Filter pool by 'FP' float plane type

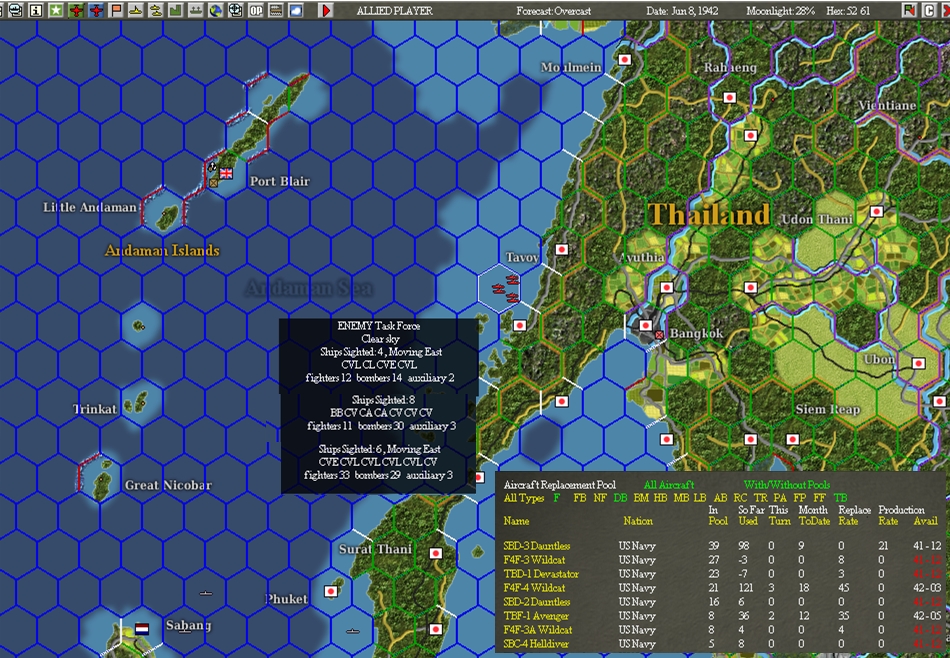800,498
